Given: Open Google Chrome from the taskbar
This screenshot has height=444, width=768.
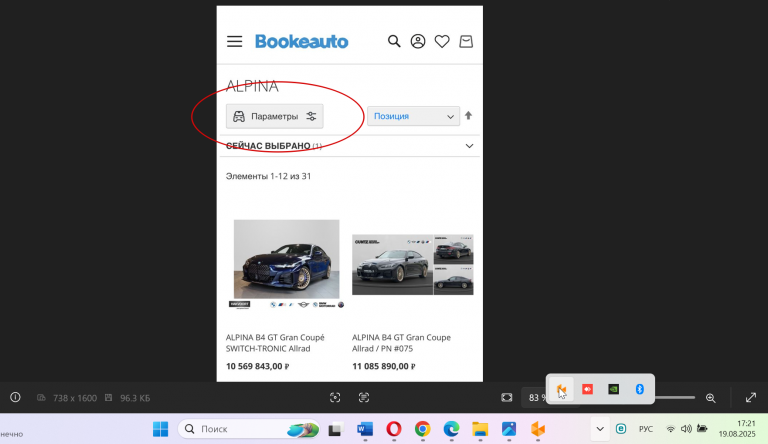Looking at the screenshot, I should coord(422,429).
